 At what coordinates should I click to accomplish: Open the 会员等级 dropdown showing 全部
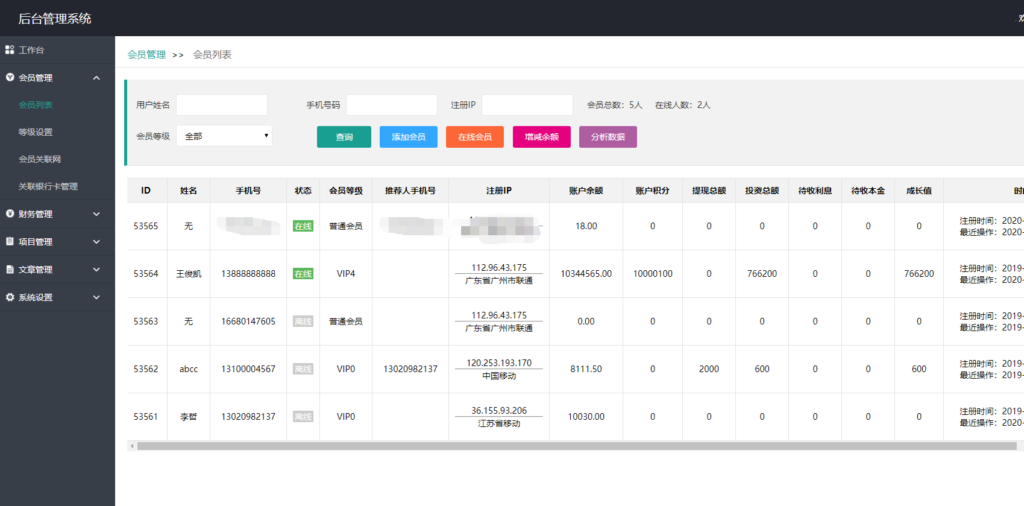click(224, 136)
